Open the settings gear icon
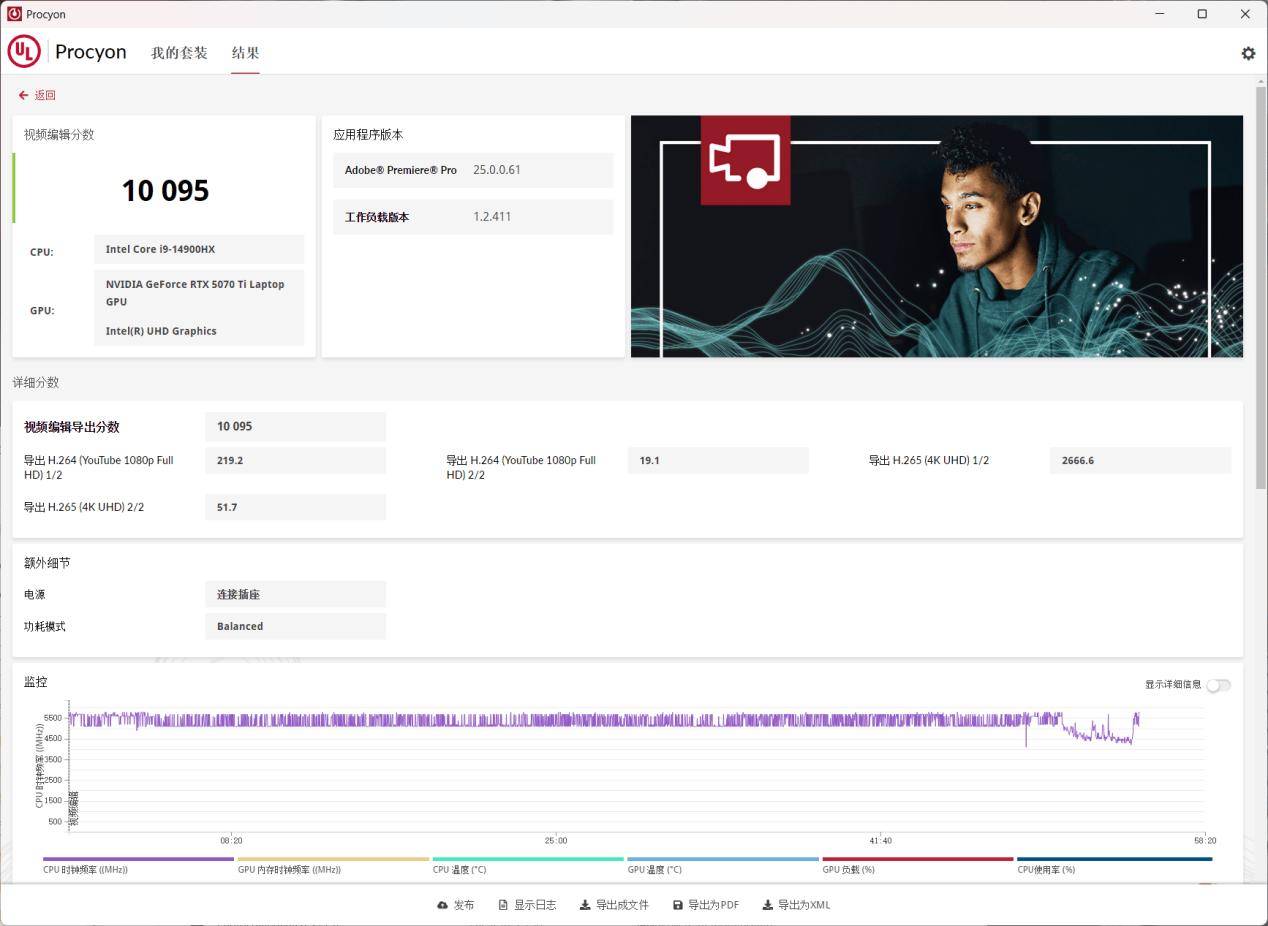Screen dimensions: 1268x926 coord(1247,52)
